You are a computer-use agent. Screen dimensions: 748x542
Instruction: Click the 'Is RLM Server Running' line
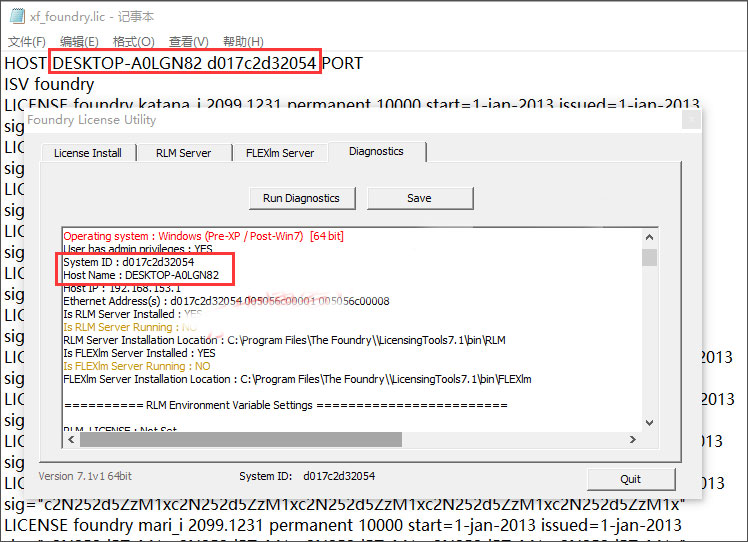[x=130, y=327]
